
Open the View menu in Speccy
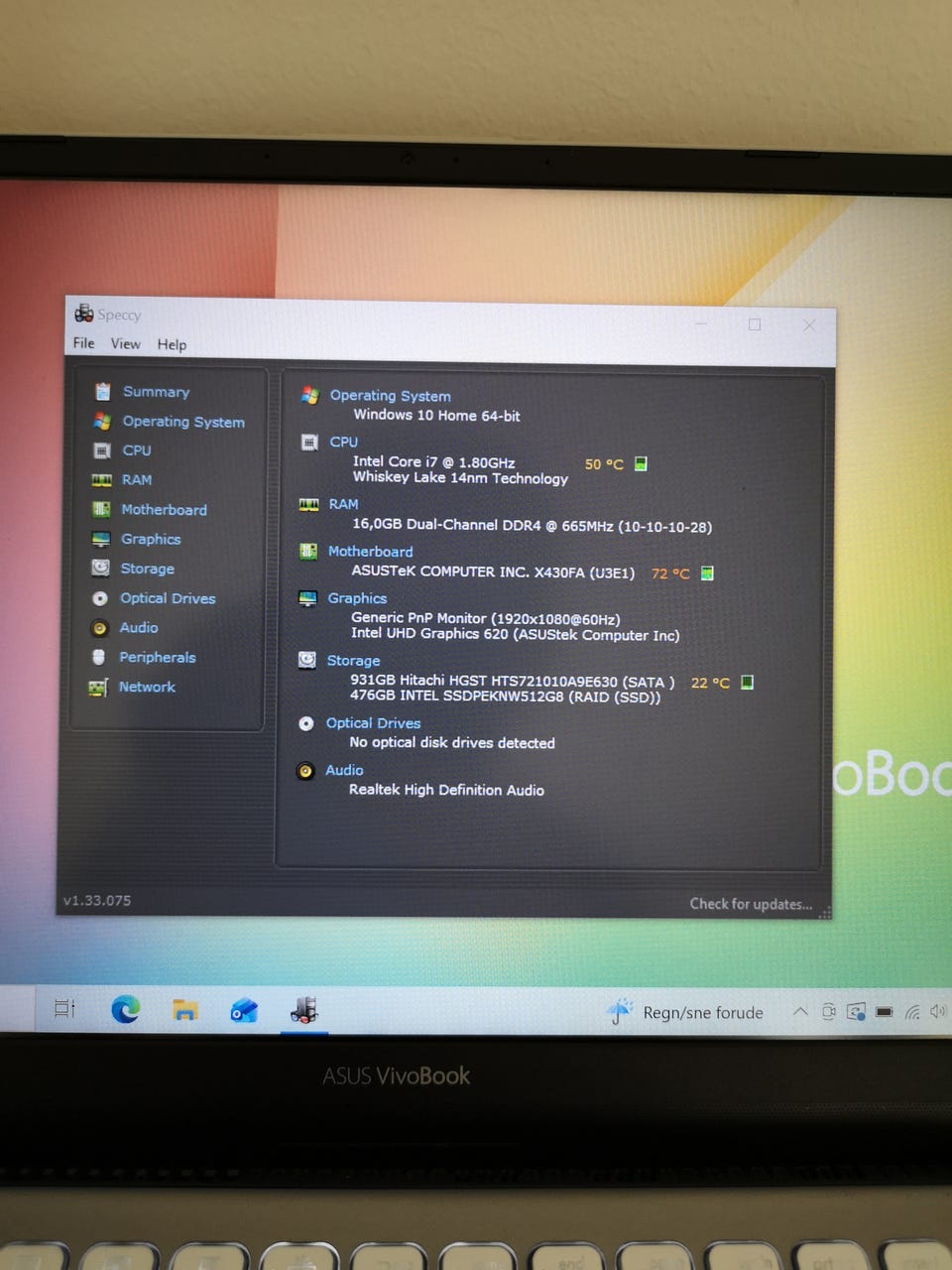tap(125, 343)
